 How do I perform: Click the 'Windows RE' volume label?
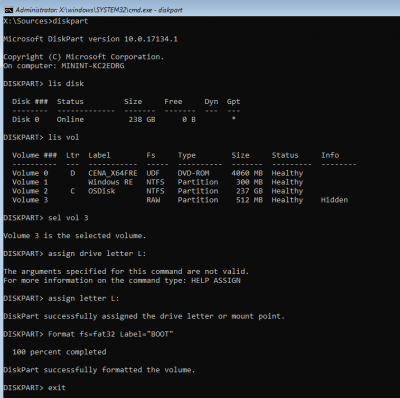[110, 182]
